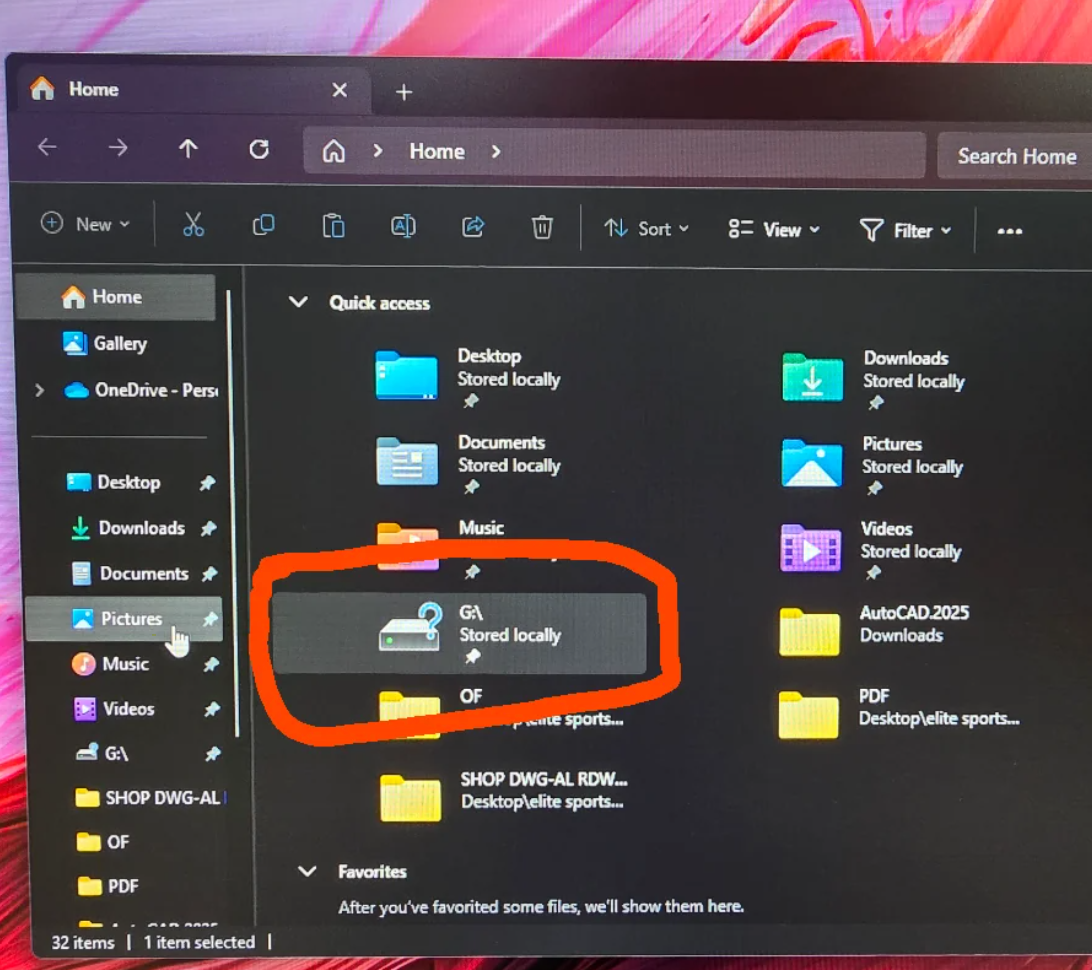Open the See more ellipsis menu
Image resolution: width=1092 pixels, height=970 pixels.
(1009, 231)
